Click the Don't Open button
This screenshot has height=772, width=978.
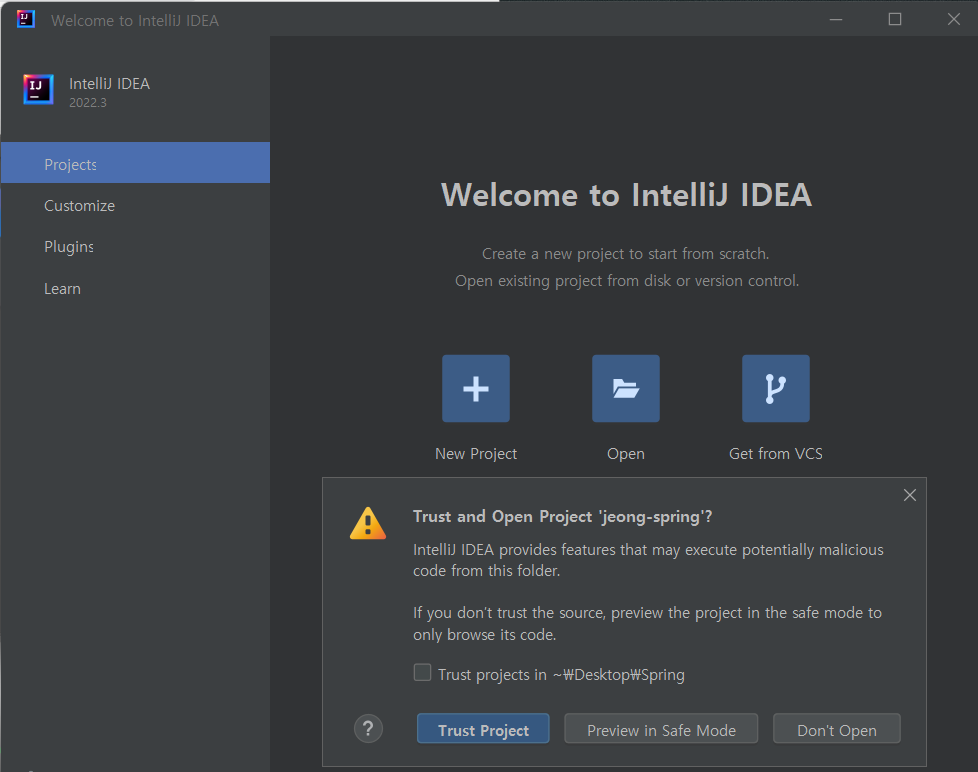836,729
